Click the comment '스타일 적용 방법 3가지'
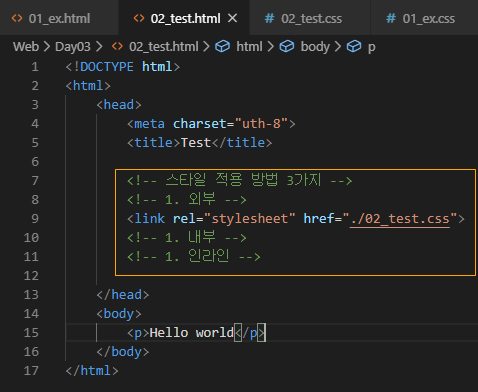478x392 pixels. pyautogui.click(x=239, y=180)
